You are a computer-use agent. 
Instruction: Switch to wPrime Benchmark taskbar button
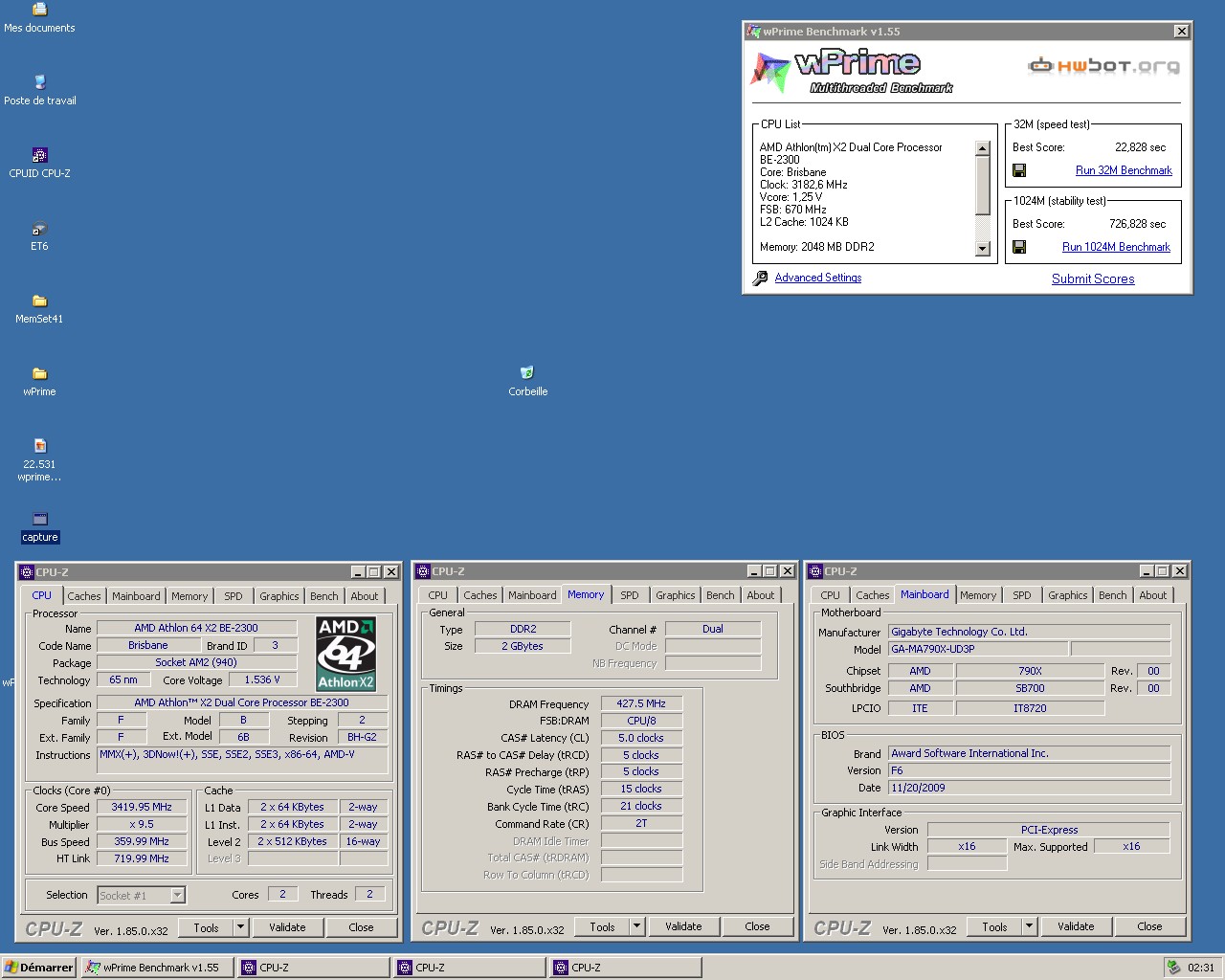click(158, 968)
